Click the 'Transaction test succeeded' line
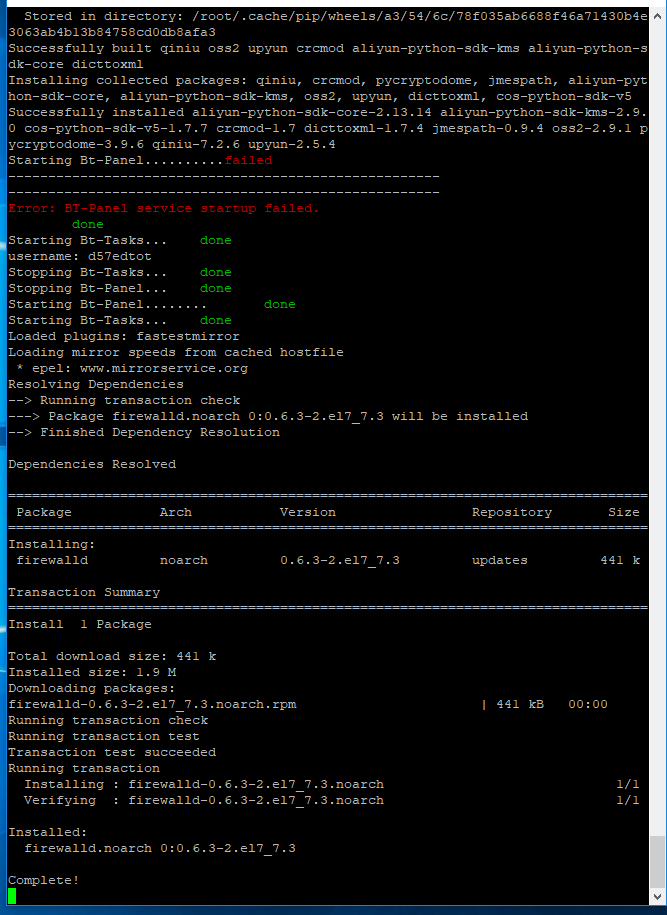 point(111,752)
